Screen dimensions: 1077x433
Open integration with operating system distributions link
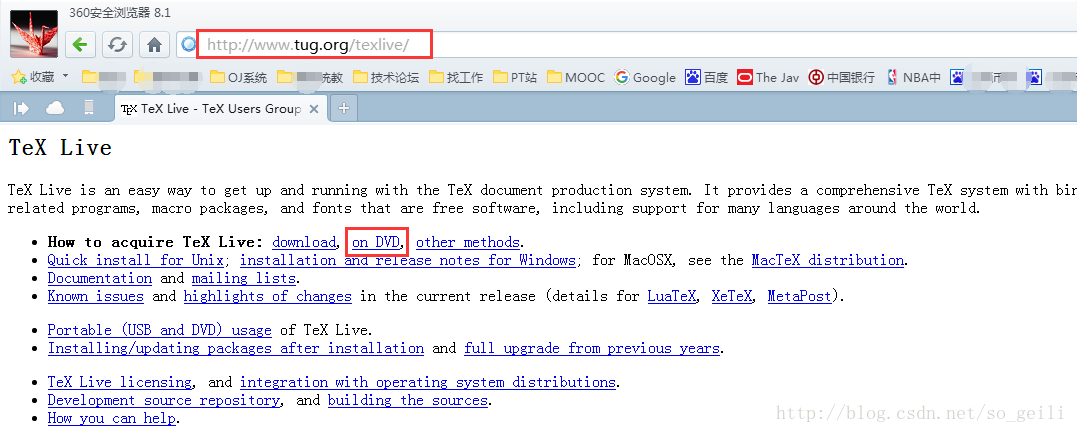pyautogui.click(x=428, y=381)
